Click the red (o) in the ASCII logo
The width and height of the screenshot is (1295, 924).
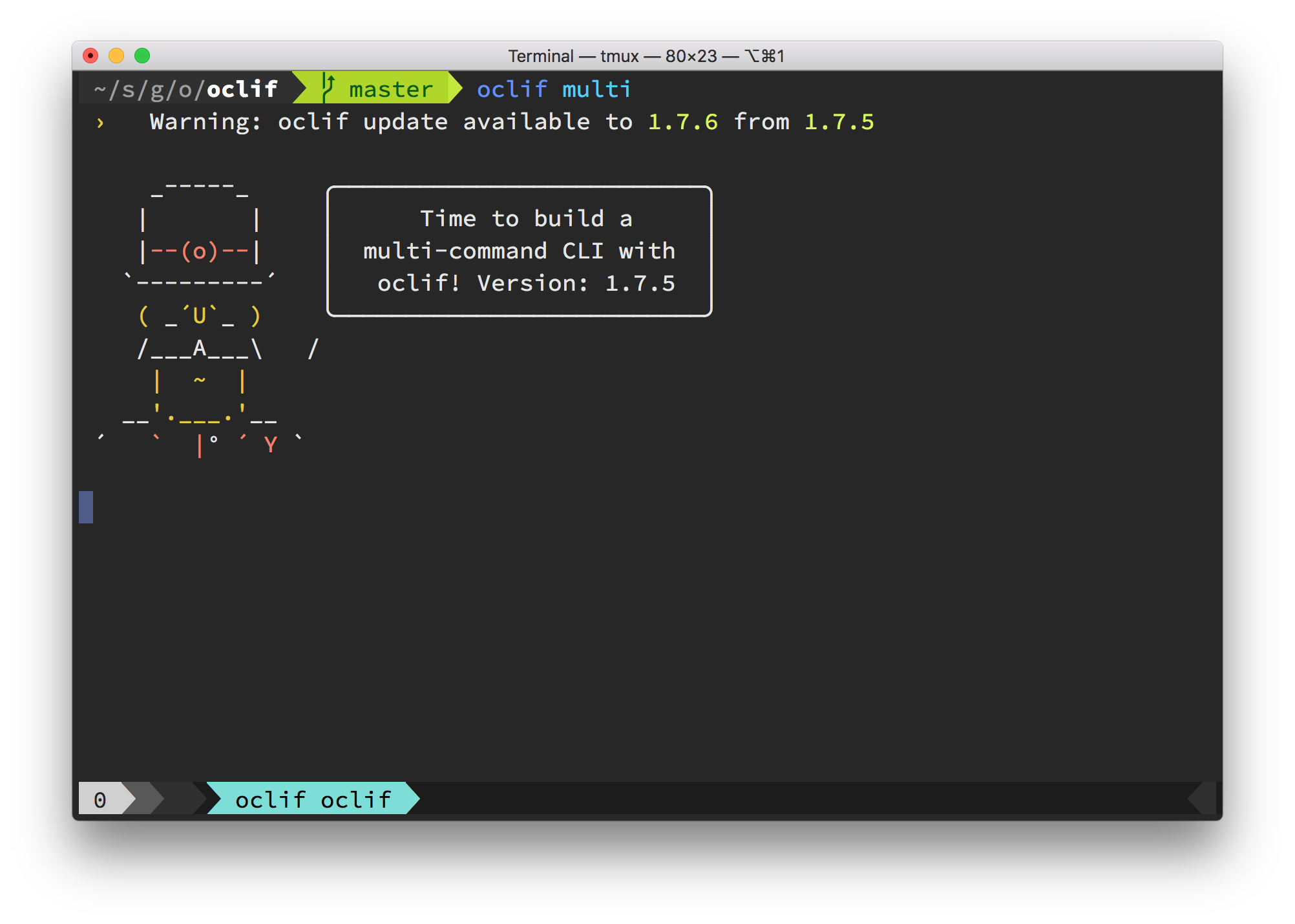point(200,251)
